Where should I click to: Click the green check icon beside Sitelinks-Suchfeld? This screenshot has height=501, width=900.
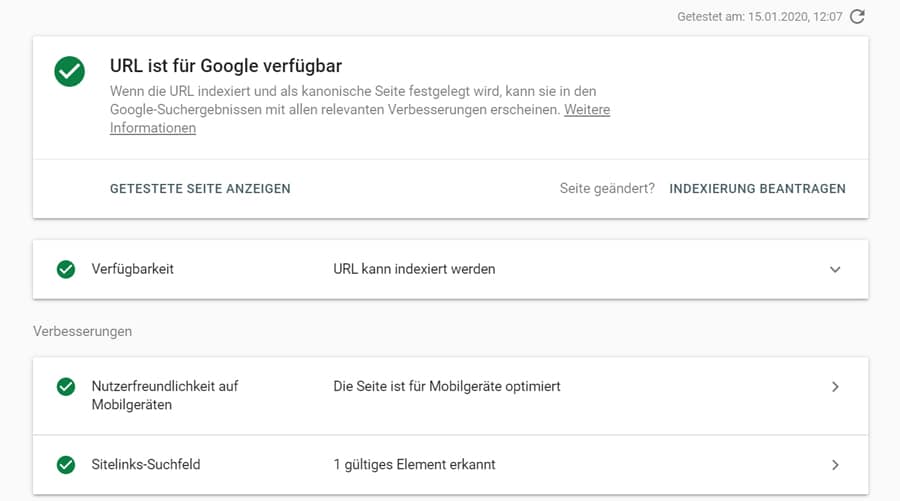point(66,465)
